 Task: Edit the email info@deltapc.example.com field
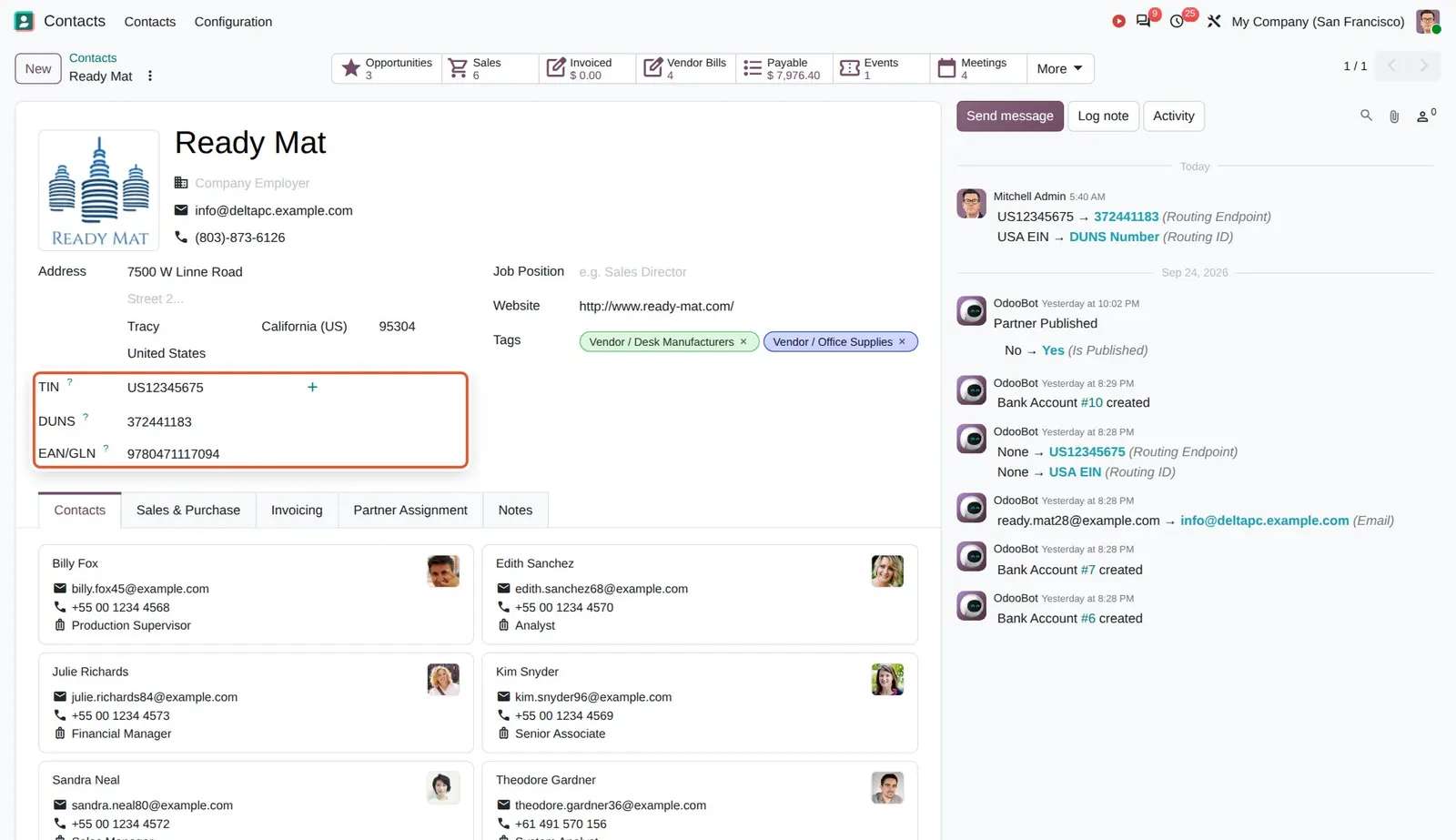(274, 210)
